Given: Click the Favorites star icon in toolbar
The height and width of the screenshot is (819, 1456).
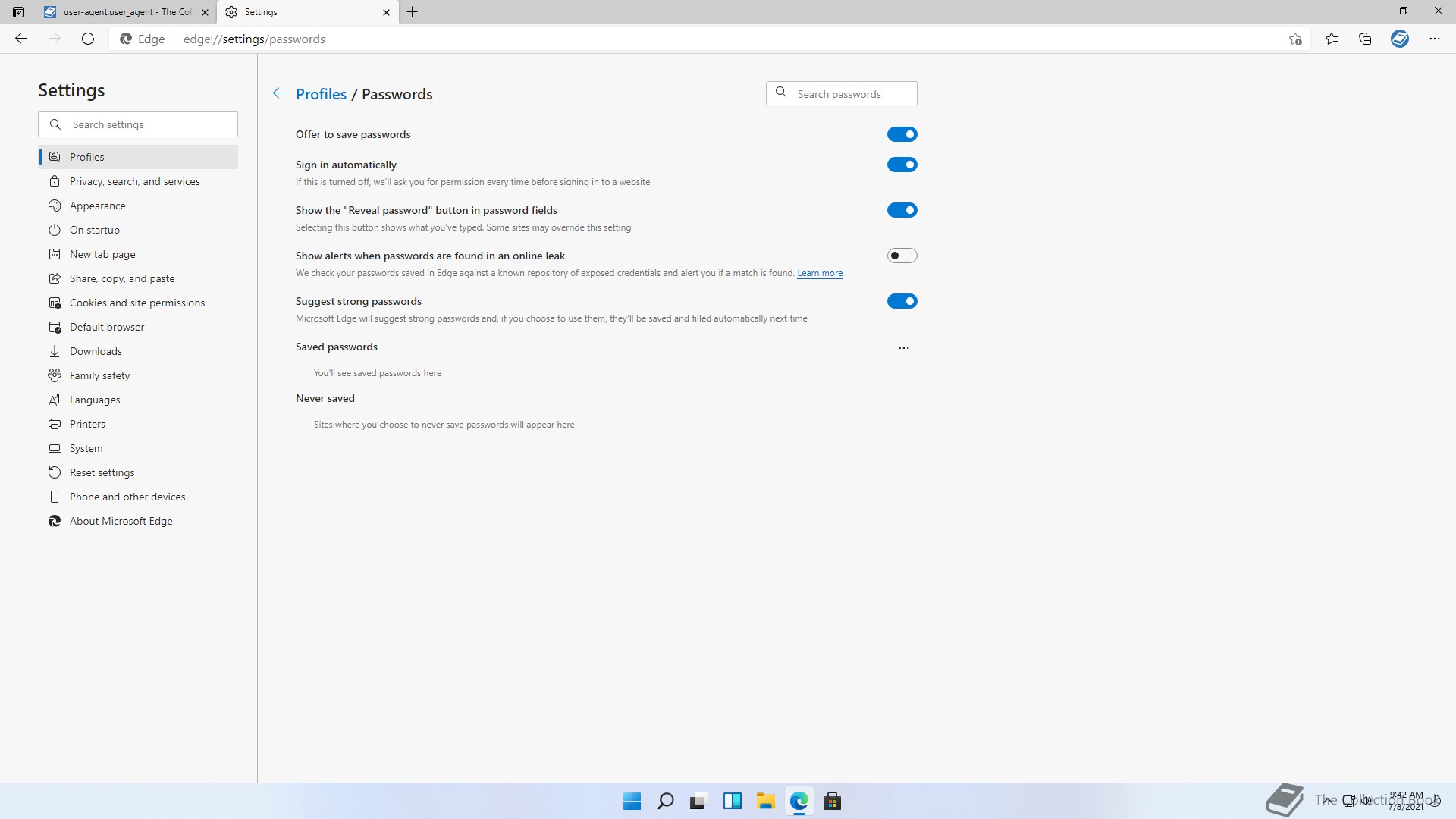Looking at the screenshot, I should 1332,39.
